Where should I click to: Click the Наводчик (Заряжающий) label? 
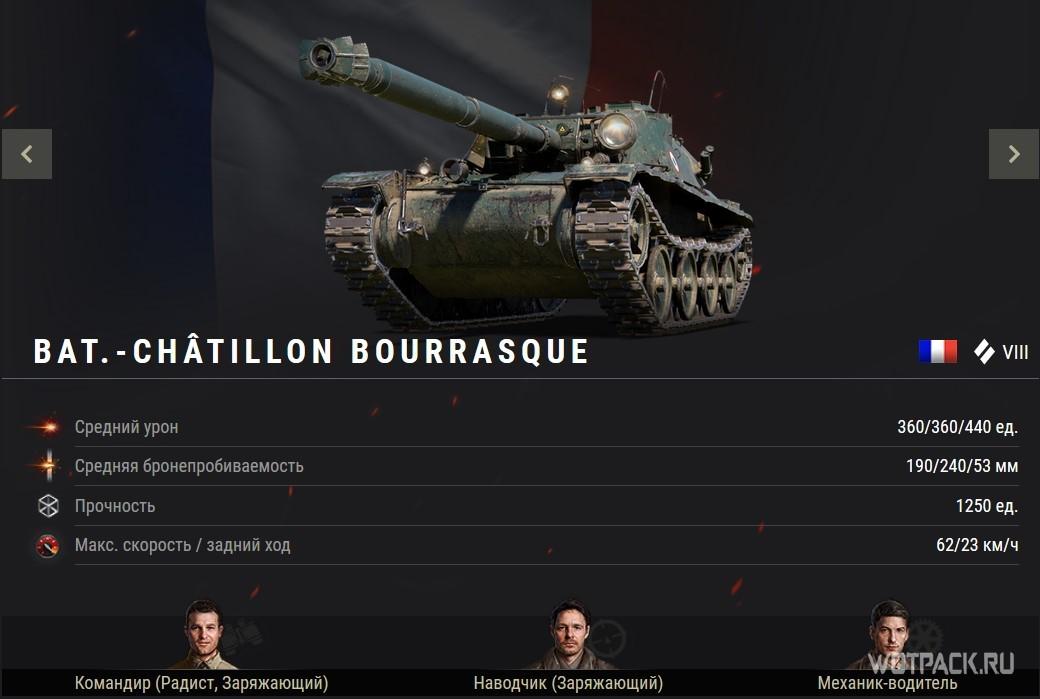click(x=568, y=683)
